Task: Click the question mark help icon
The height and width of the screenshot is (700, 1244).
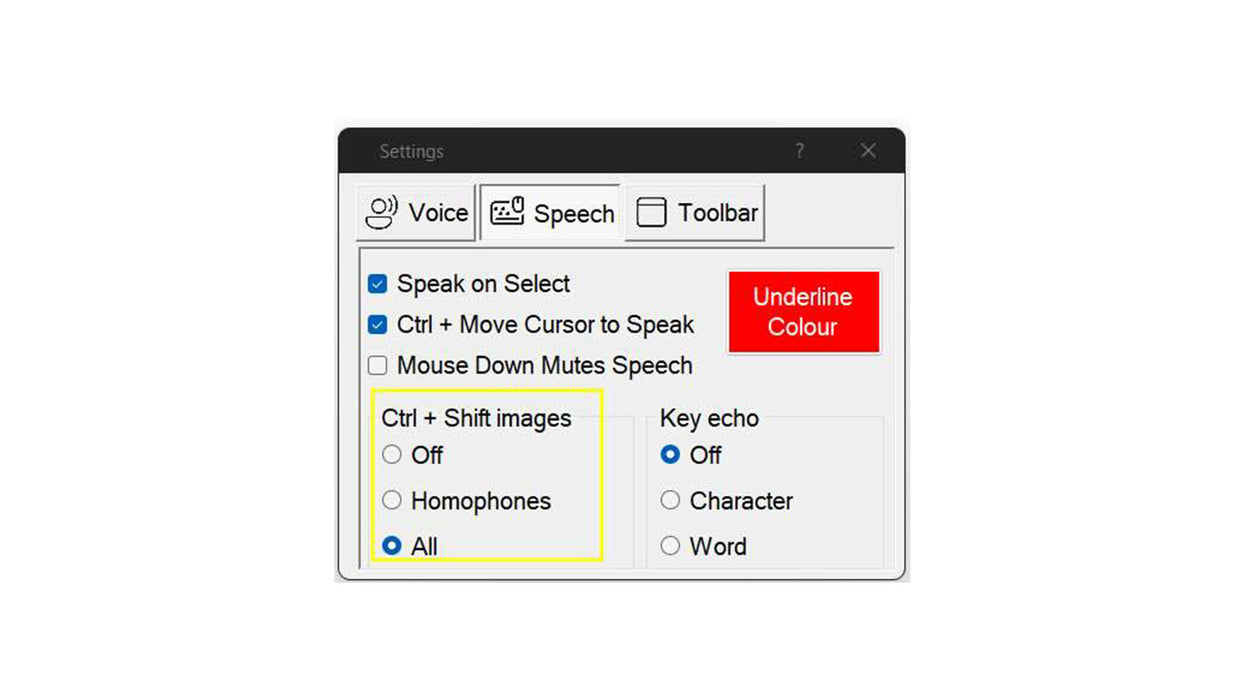Action: point(799,151)
